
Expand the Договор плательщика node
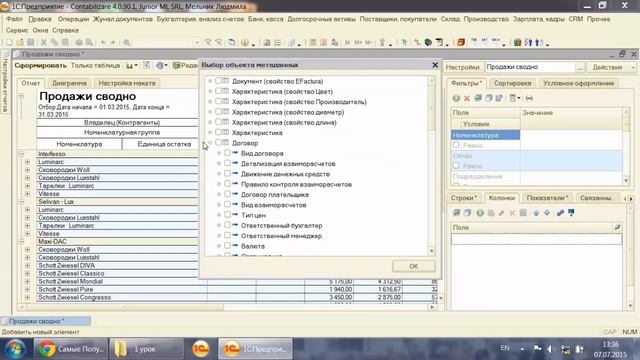coord(219,194)
